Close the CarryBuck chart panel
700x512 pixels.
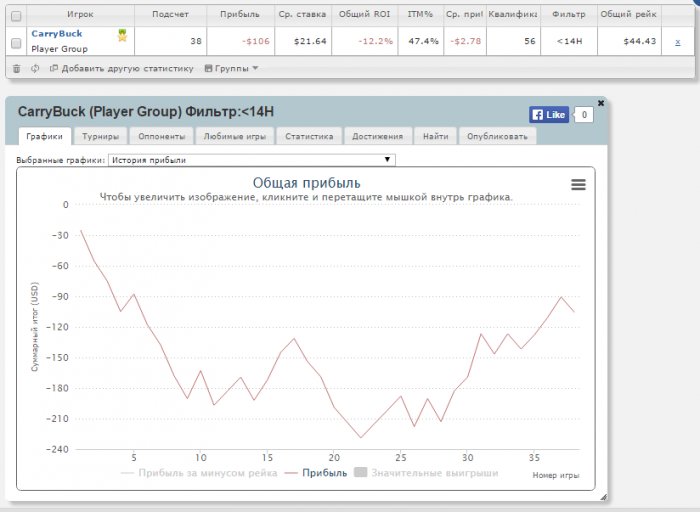[601, 103]
